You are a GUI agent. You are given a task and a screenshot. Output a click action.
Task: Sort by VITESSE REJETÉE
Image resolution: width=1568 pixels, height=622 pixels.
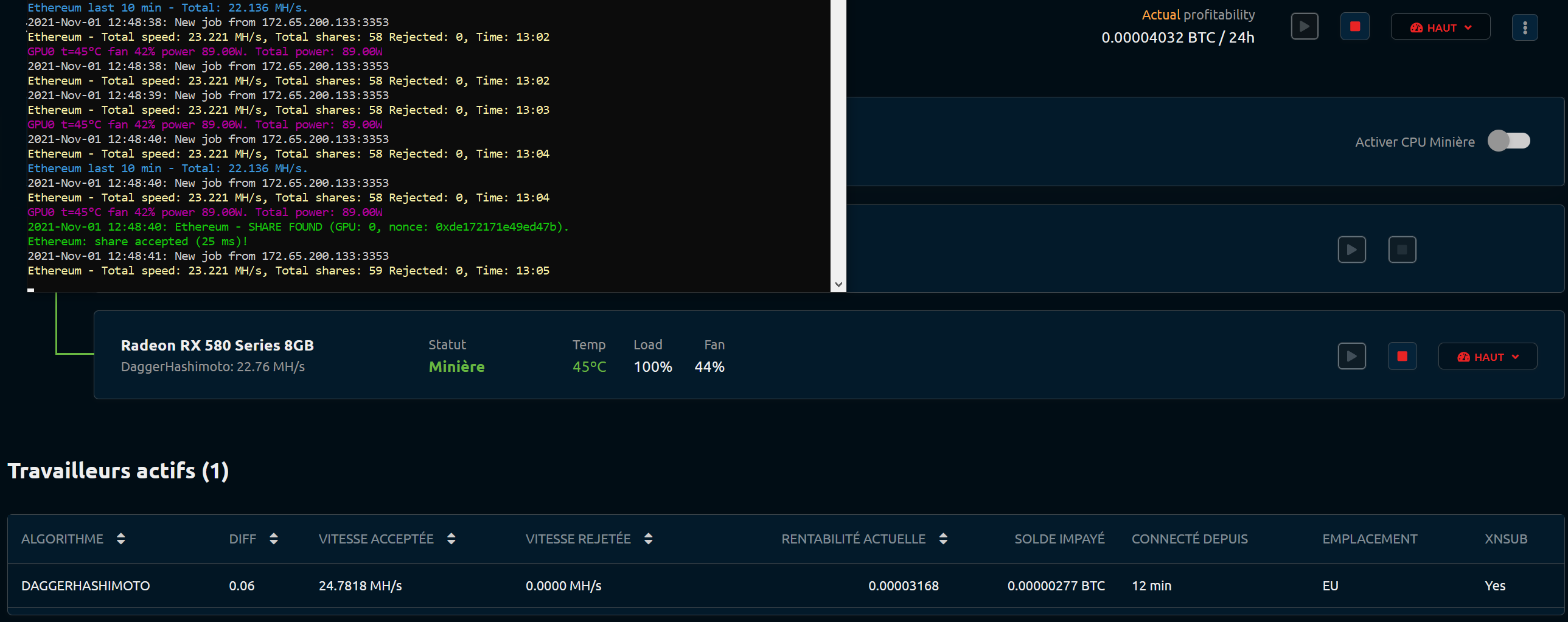coord(648,539)
